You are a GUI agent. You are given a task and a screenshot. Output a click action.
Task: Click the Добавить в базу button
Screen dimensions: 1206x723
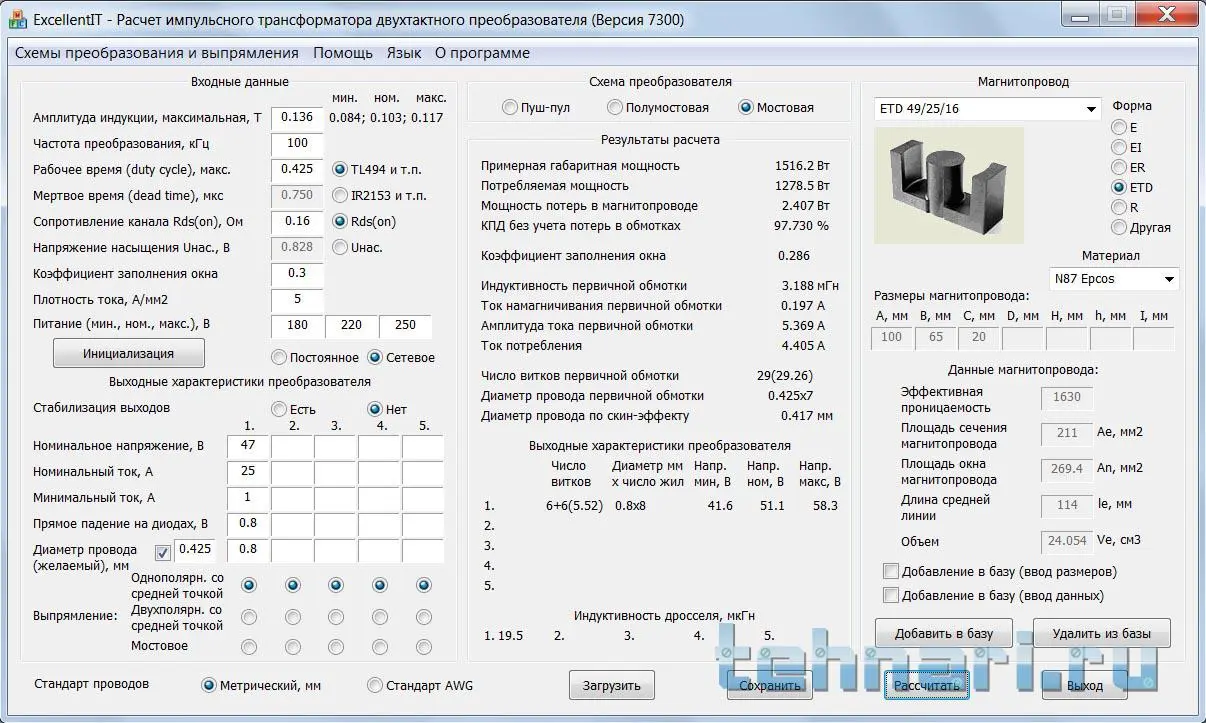[943, 634]
